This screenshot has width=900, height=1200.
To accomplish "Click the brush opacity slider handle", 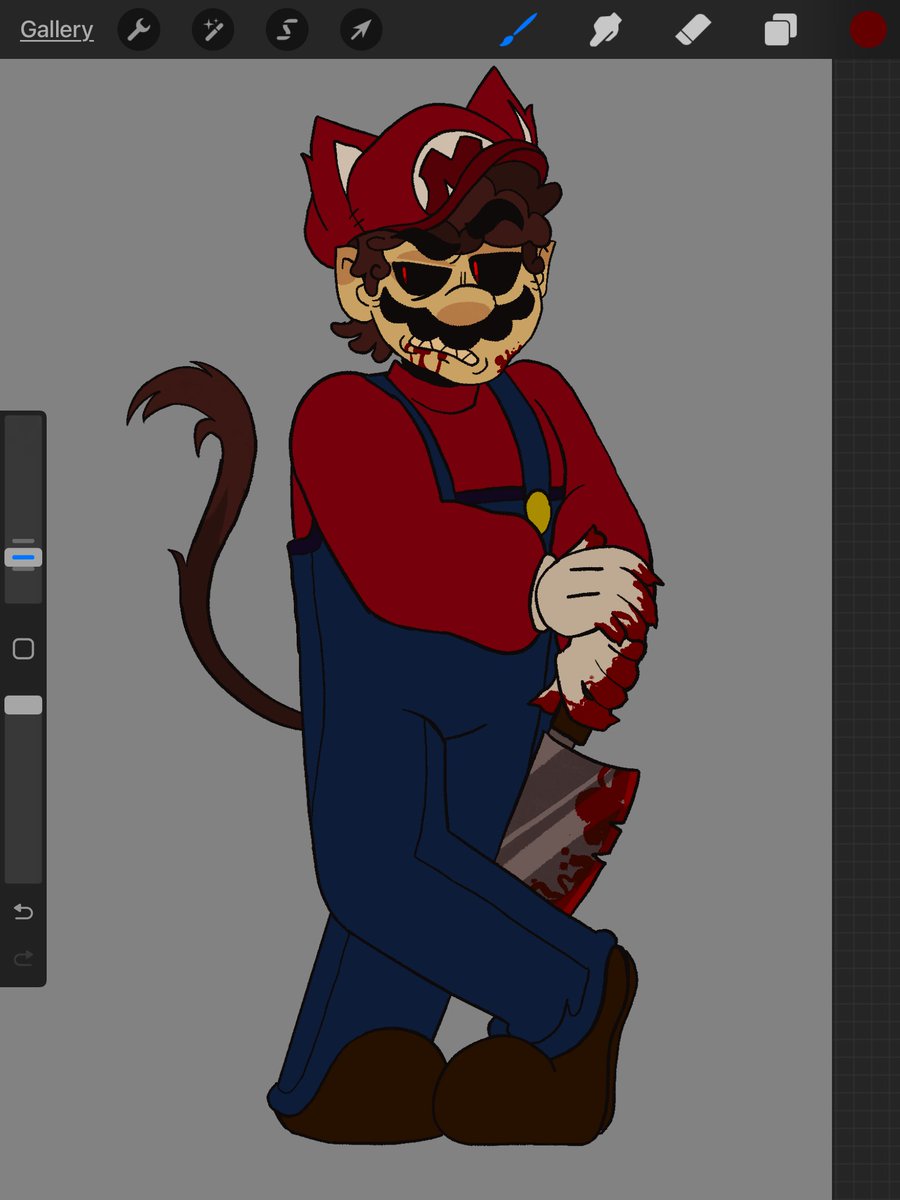I will [23, 705].
